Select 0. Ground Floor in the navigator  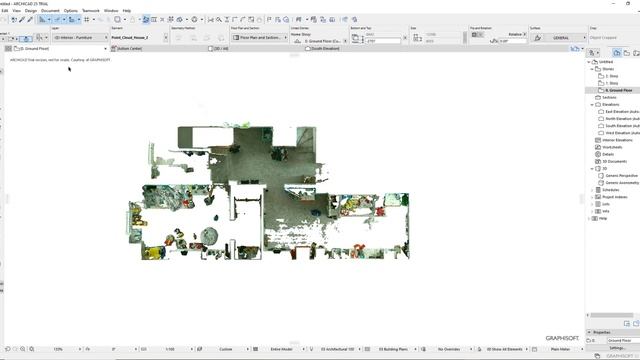pos(618,90)
